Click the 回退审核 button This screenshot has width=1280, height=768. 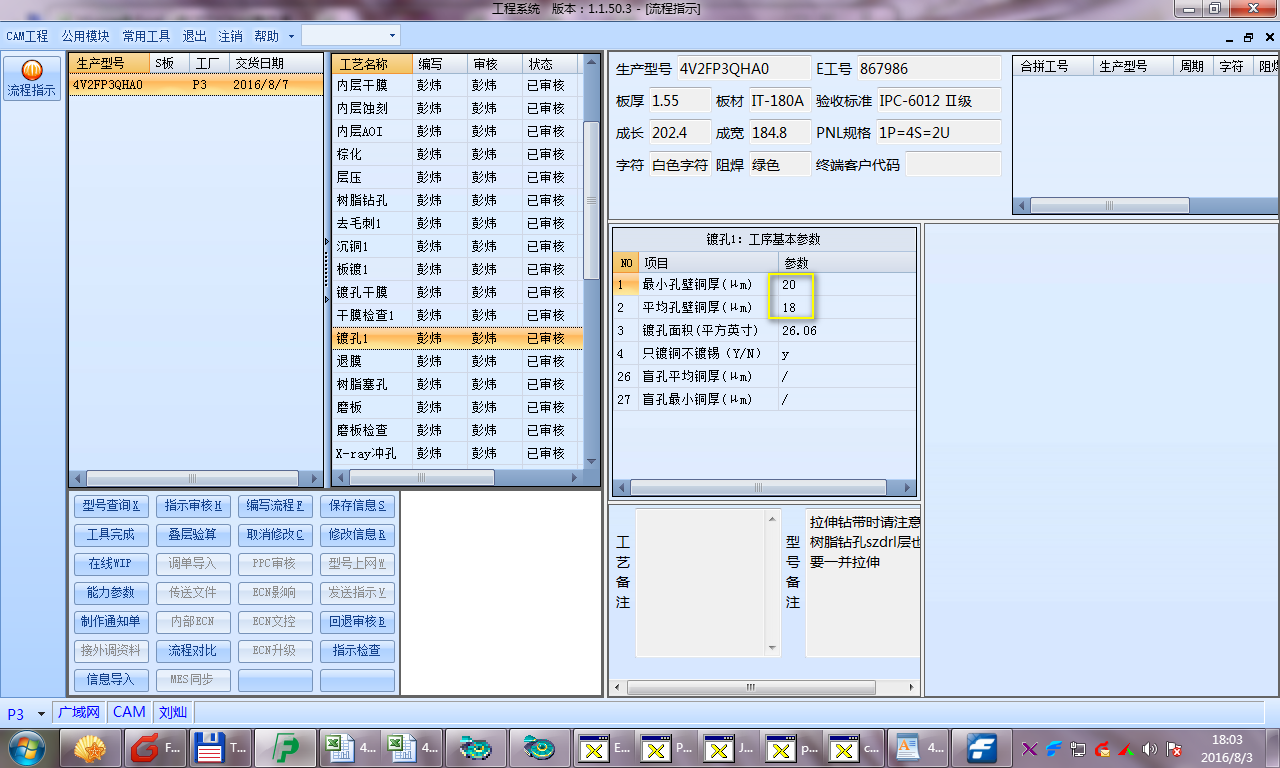357,622
